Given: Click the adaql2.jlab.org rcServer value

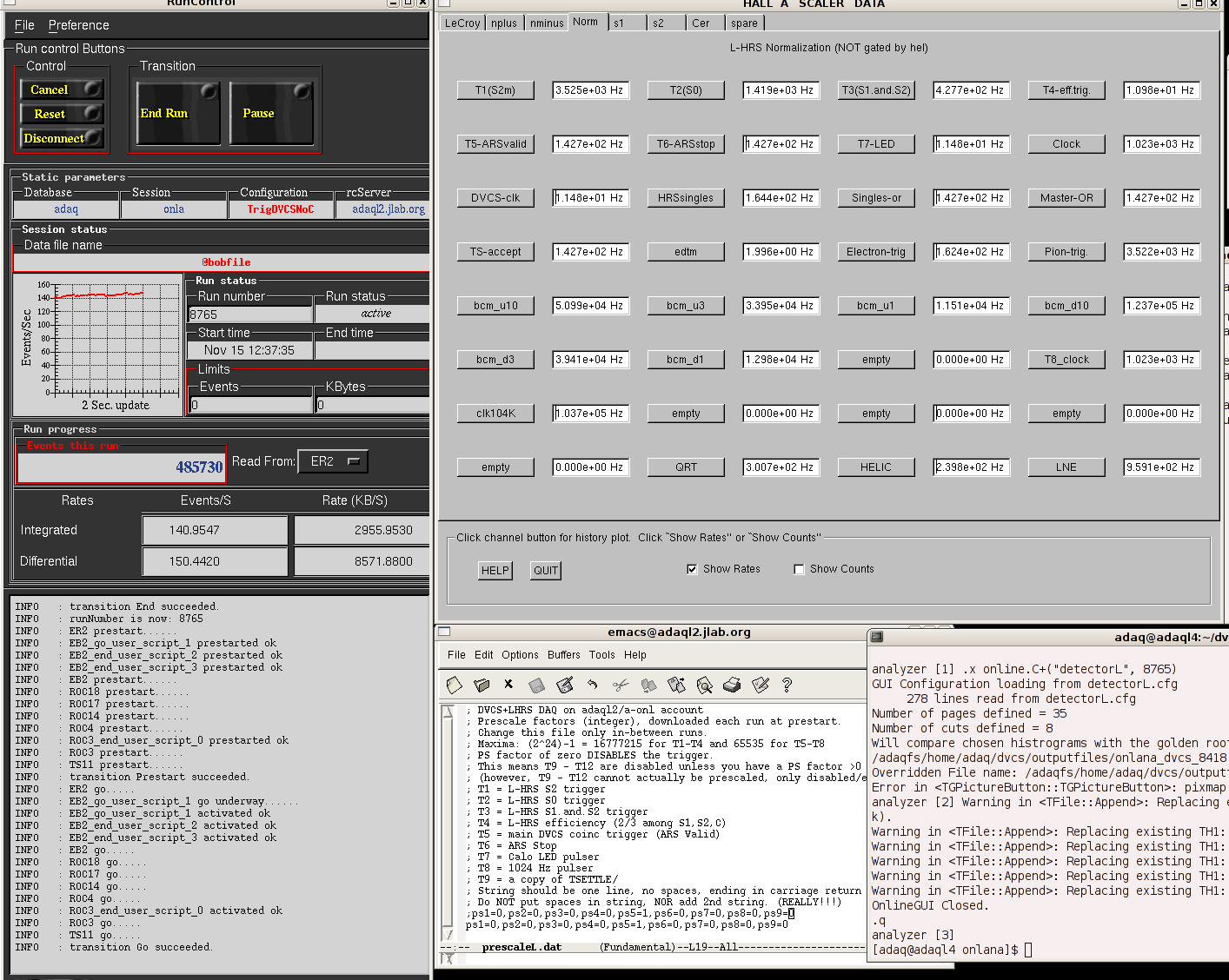Looking at the screenshot, I should 383,209.
